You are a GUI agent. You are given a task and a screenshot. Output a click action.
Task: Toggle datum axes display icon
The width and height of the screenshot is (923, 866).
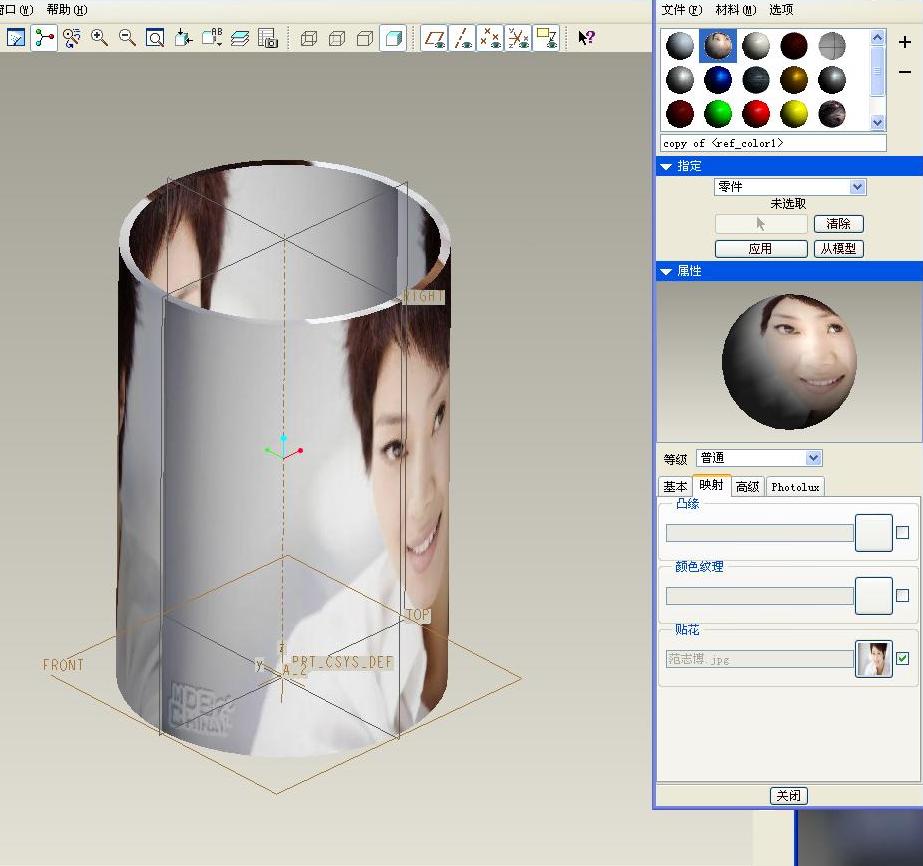(462, 38)
